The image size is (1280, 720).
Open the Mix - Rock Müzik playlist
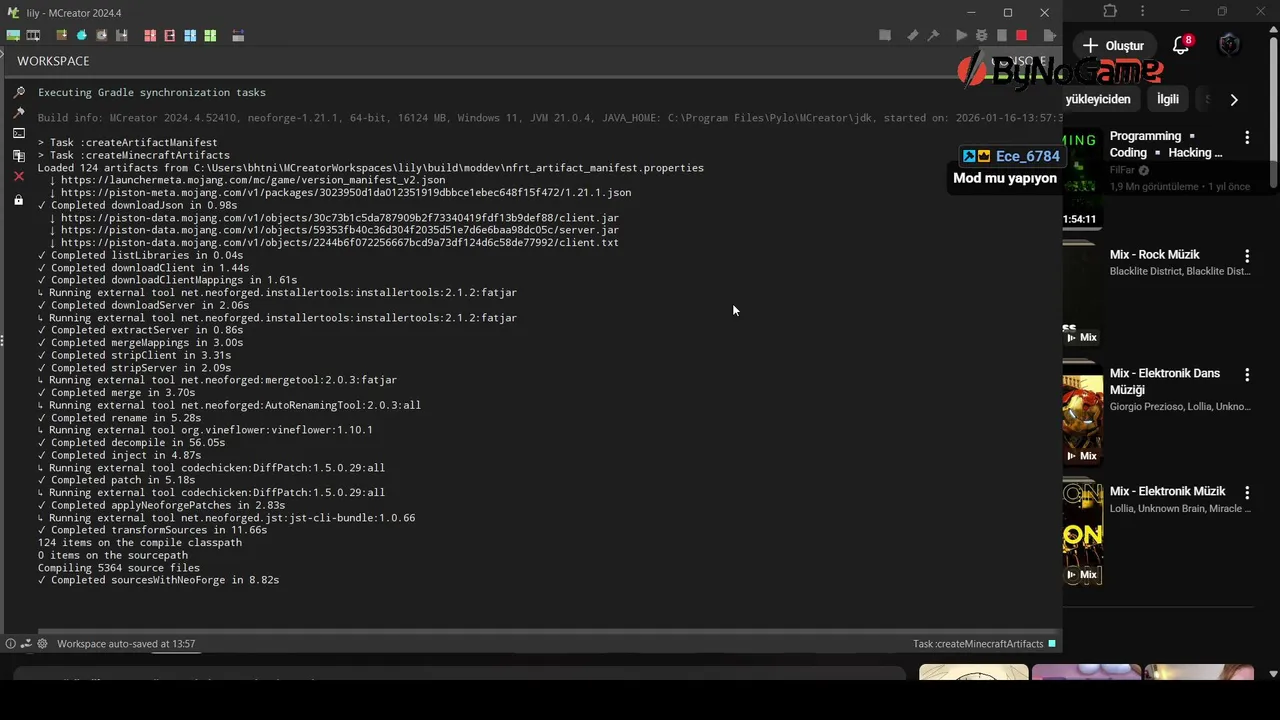click(x=1154, y=254)
